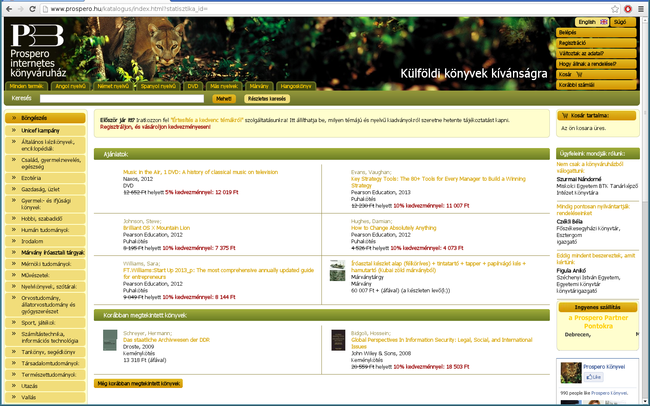
Task: Open Részletes keresés advanced search
Action: [x=267, y=99]
